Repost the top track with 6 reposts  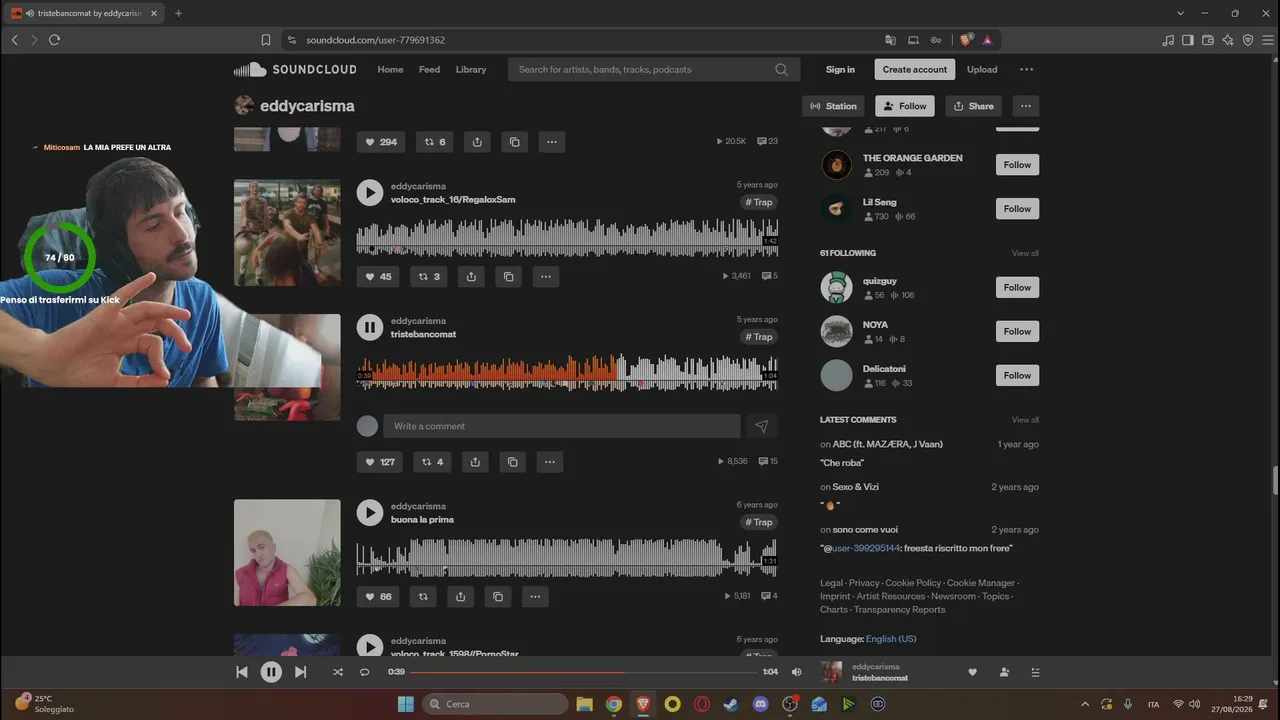[x=435, y=142]
